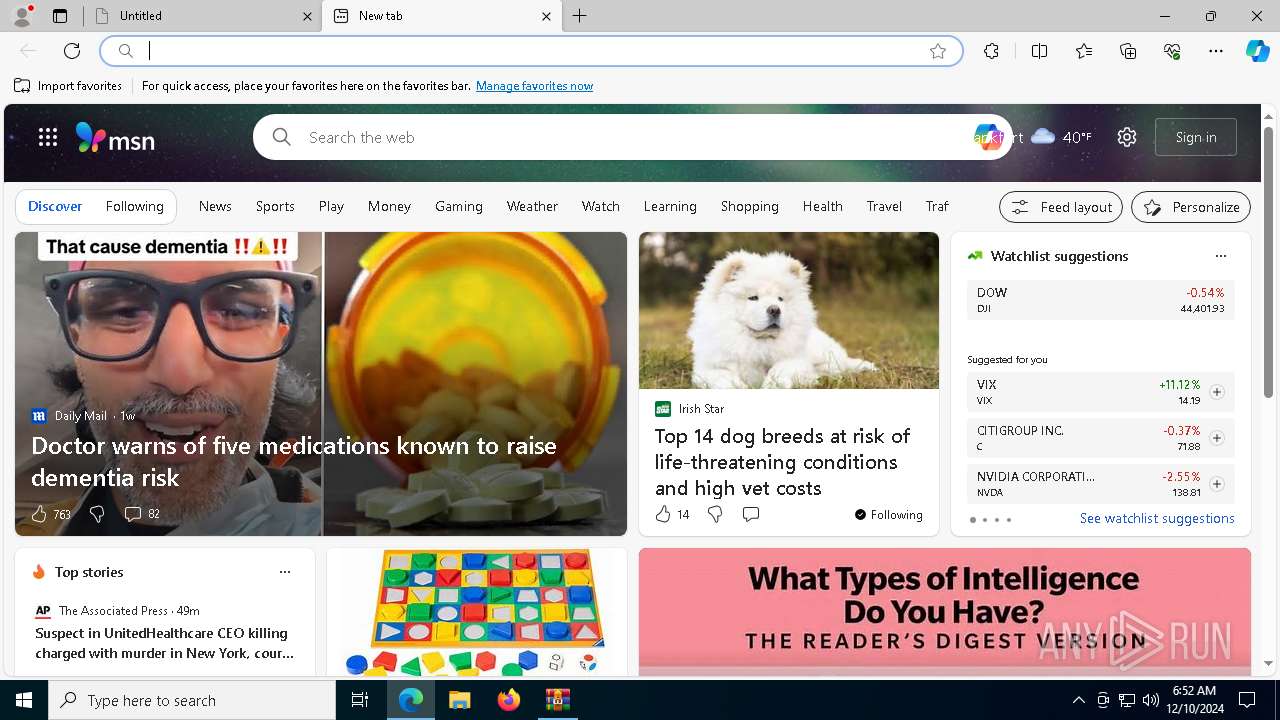Click the Copilot icon in the MSN search box
This screenshot has width=1280, height=720.
click(987, 137)
